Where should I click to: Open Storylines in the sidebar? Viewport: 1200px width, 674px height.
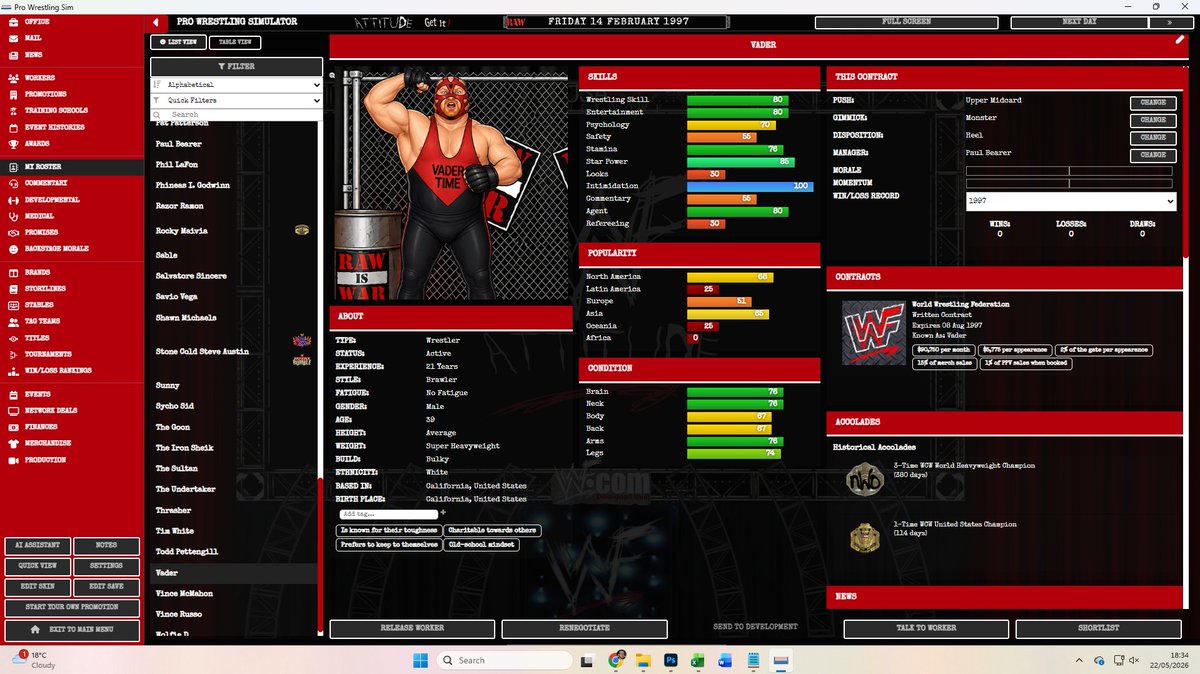pos(44,289)
